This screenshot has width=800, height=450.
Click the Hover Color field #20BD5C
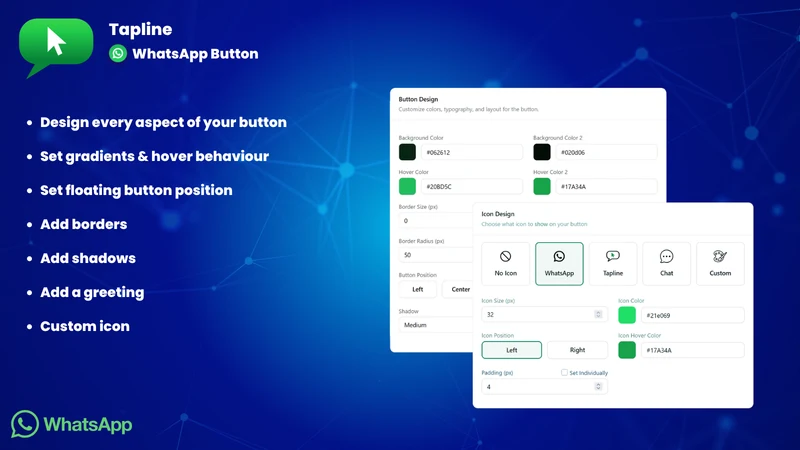(x=472, y=186)
